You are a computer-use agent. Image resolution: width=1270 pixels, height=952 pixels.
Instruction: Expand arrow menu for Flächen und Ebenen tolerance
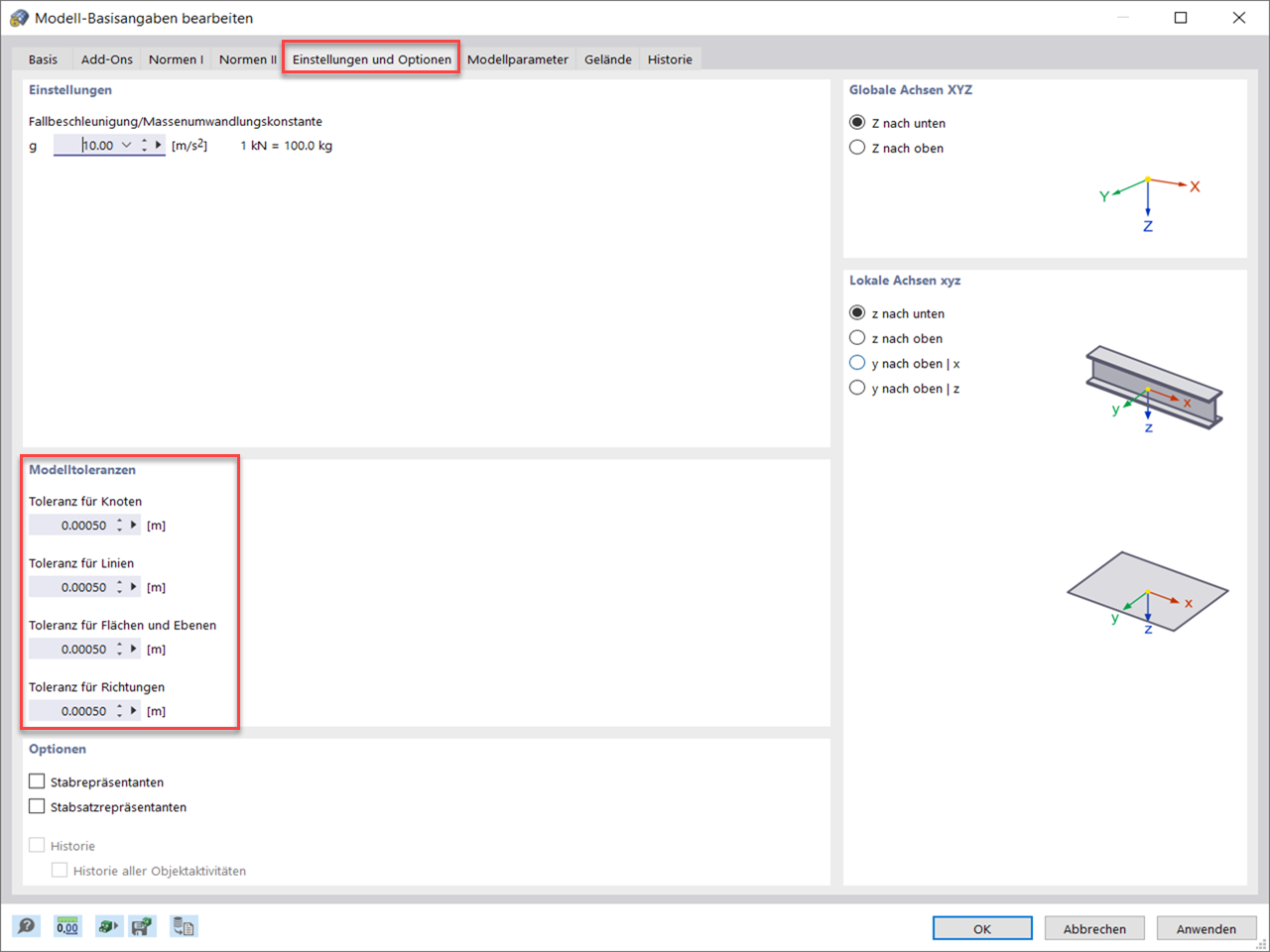coord(134,649)
